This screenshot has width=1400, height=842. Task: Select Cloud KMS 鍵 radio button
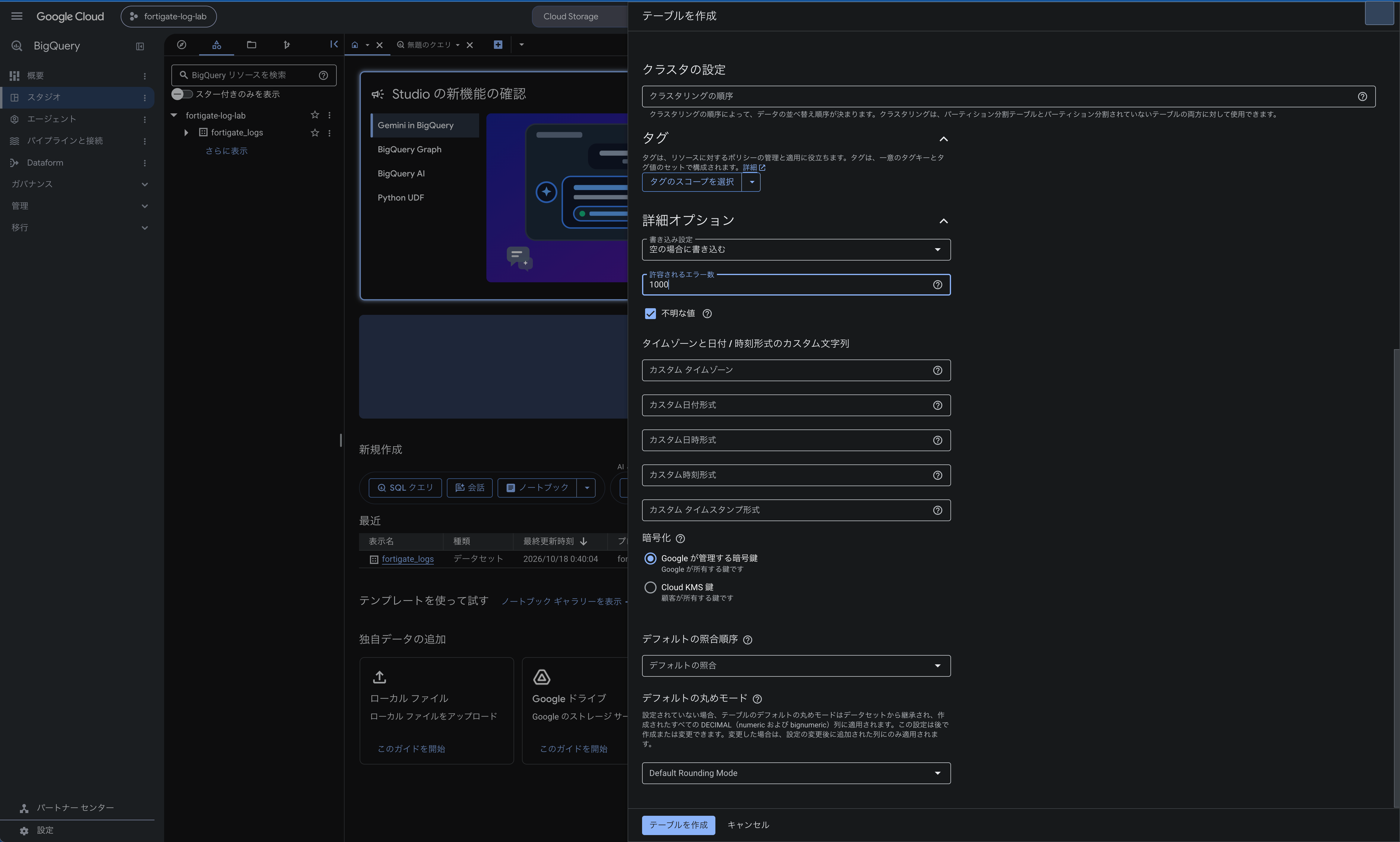click(x=650, y=588)
